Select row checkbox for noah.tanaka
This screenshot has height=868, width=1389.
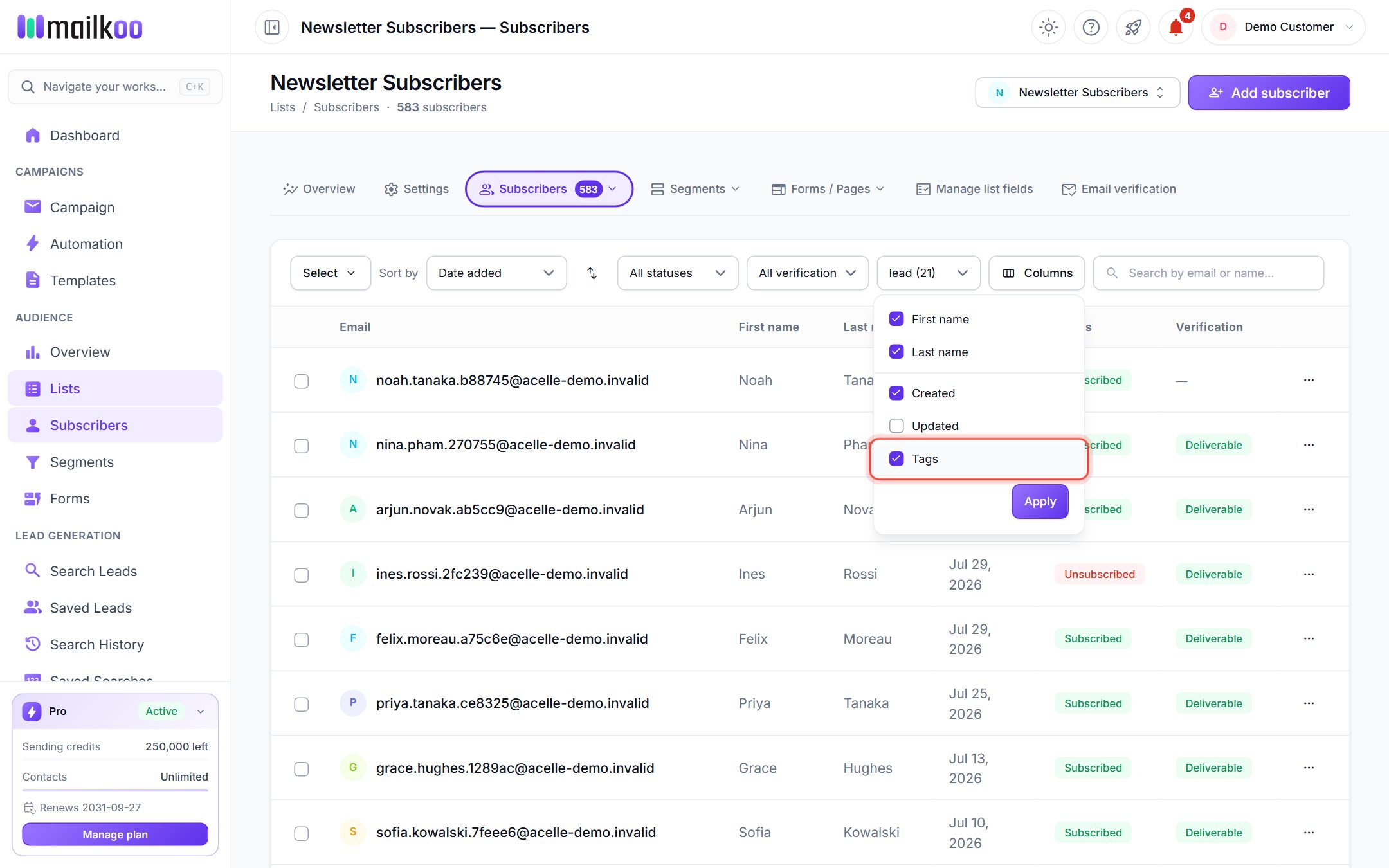301,381
